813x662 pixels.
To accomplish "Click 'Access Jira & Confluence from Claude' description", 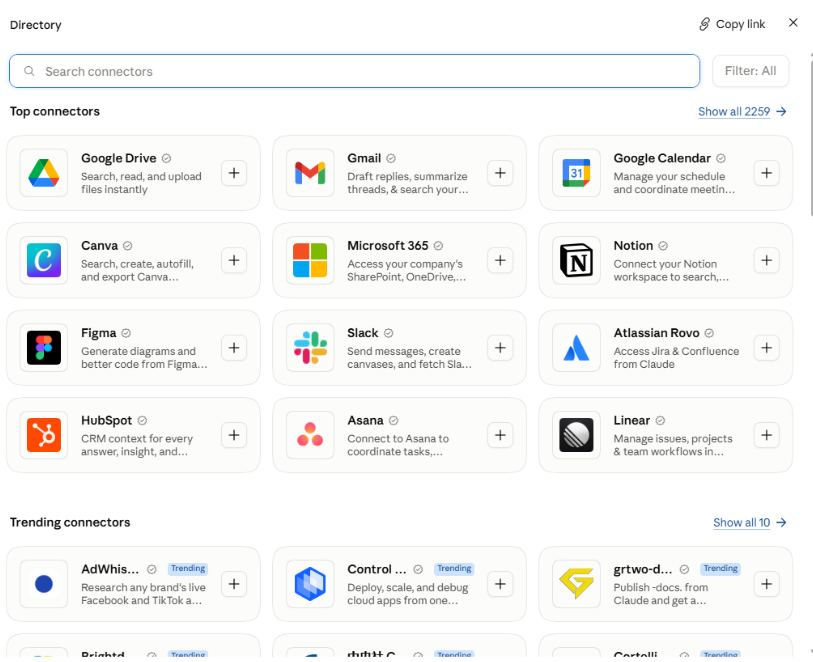I will 676,358.
